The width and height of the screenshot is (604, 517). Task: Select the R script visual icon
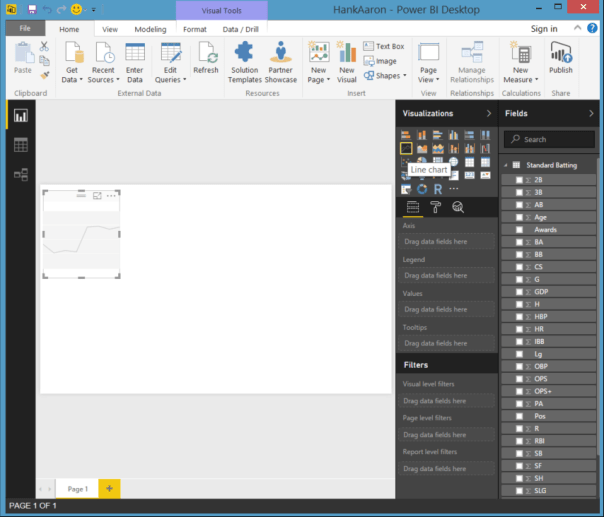coord(438,188)
